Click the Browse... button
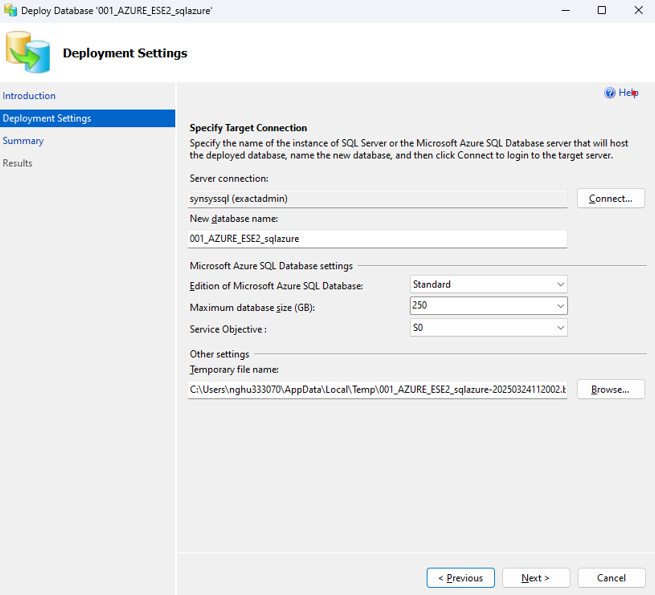Viewport: 655px width, 595px height. coord(611,389)
